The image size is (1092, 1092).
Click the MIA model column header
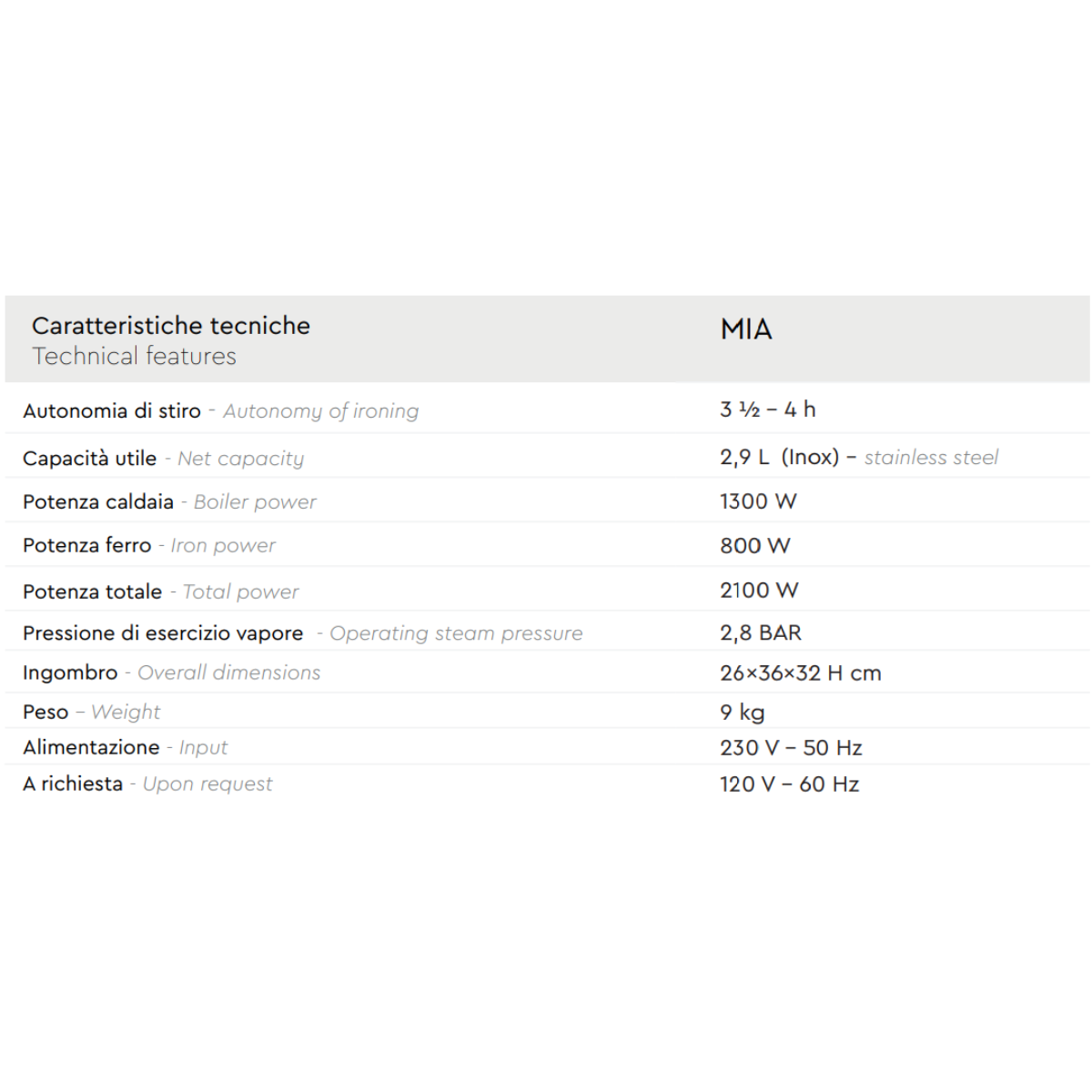click(746, 329)
